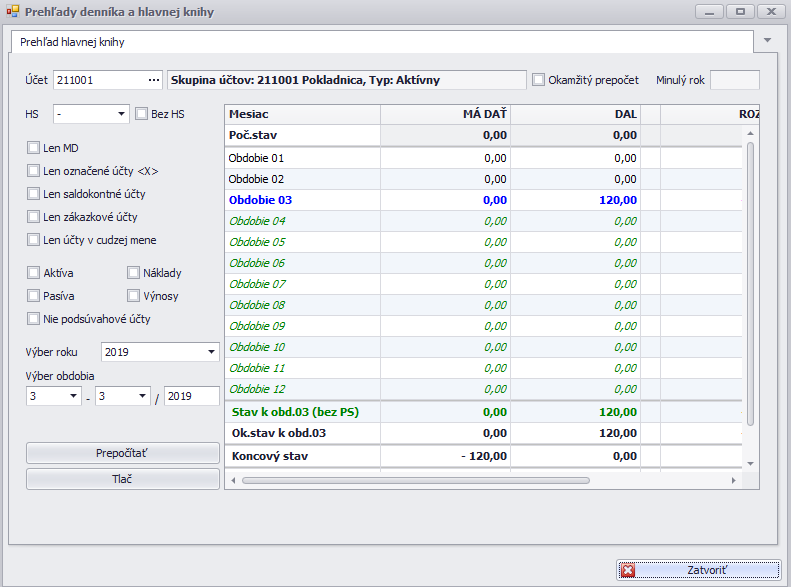Enable the Okamžitý prepočet checkbox
This screenshot has height=587, width=791.
[539, 80]
